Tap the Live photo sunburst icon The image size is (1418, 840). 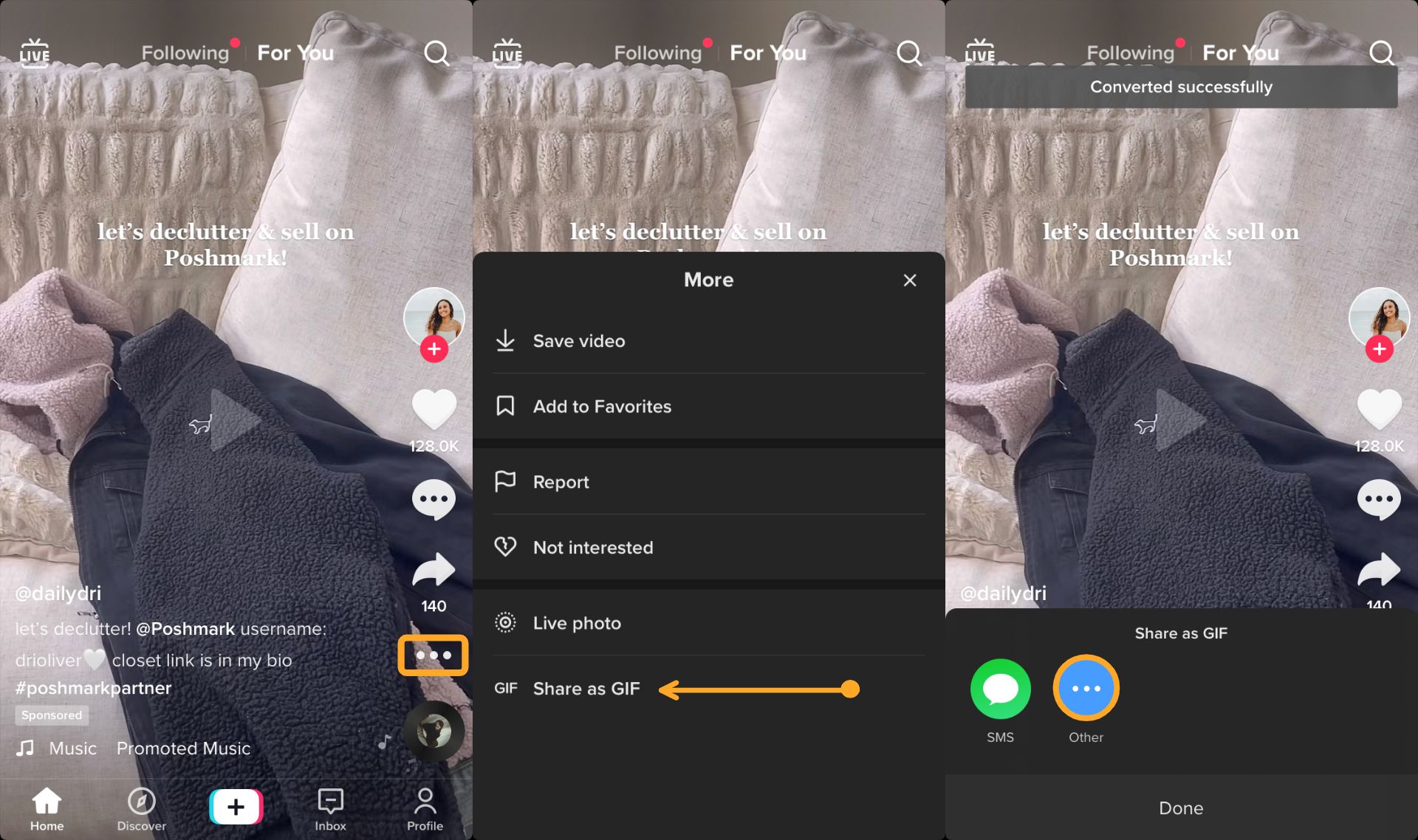(x=507, y=621)
